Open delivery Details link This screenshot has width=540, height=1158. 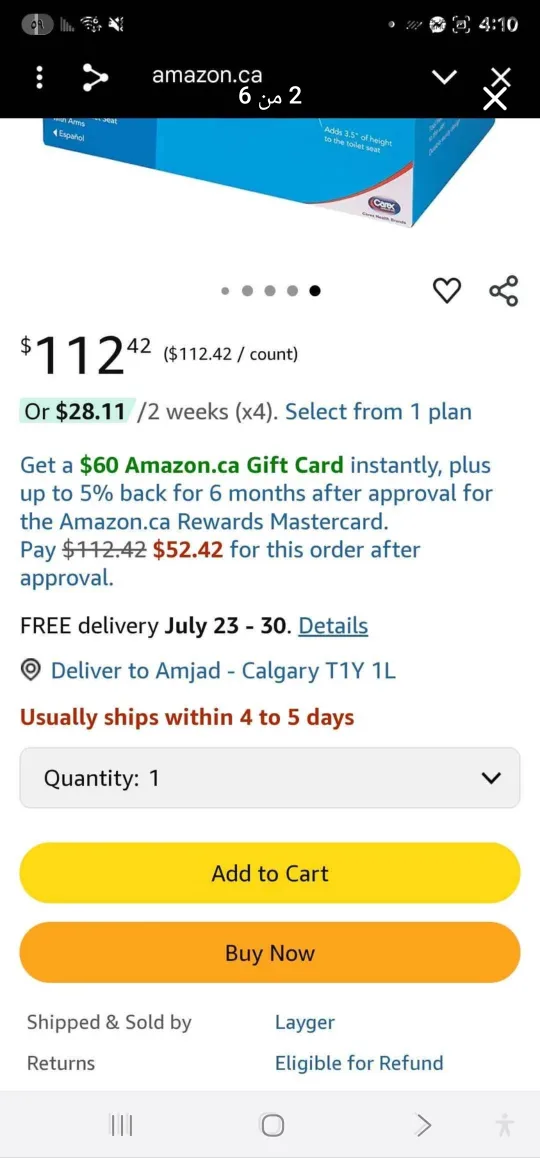(x=332, y=626)
